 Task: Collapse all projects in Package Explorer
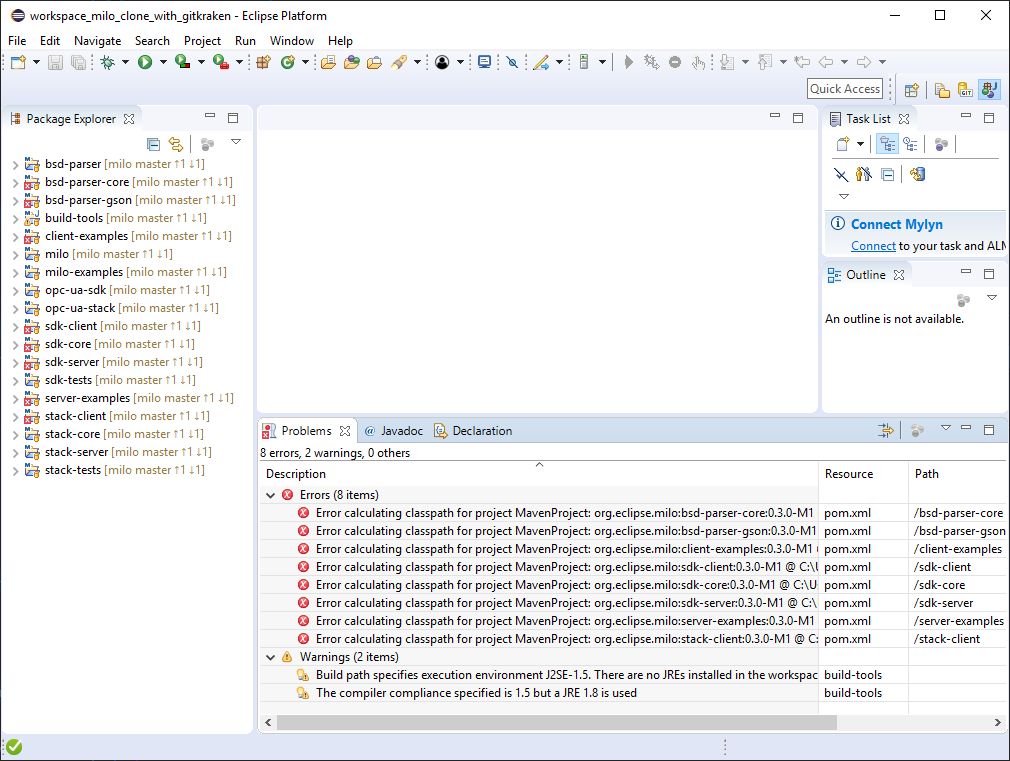[x=153, y=144]
